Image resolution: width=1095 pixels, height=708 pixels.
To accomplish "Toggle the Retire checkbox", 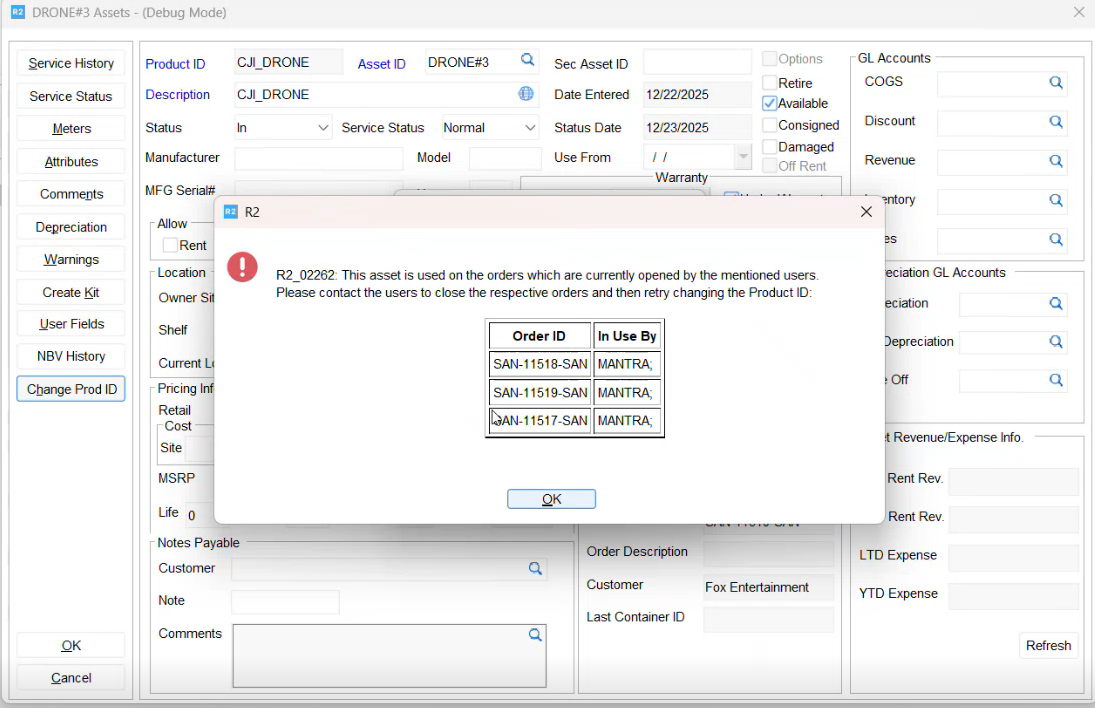I will pyautogui.click(x=769, y=83).
